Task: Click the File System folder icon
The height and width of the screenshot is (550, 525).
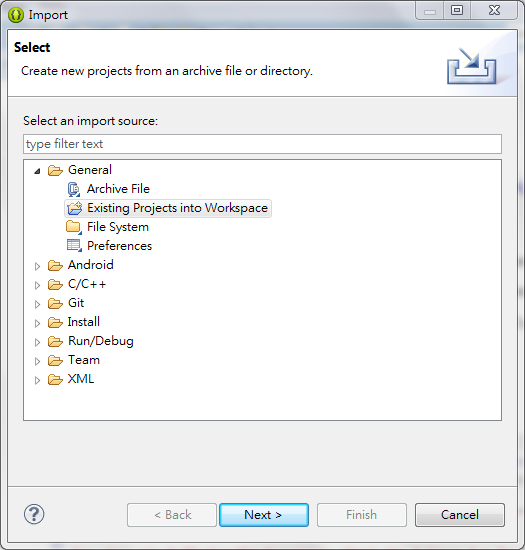Action: click(x=74, y=227)
